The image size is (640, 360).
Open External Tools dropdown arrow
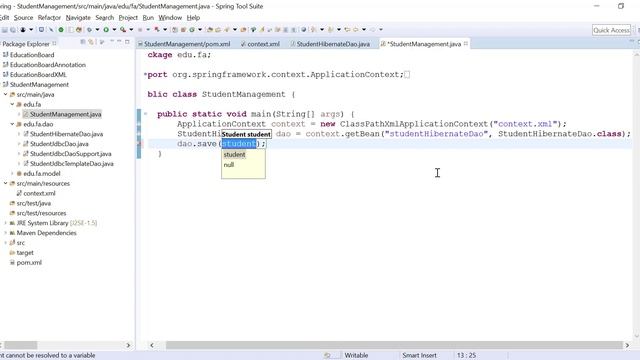click(131, 30)
